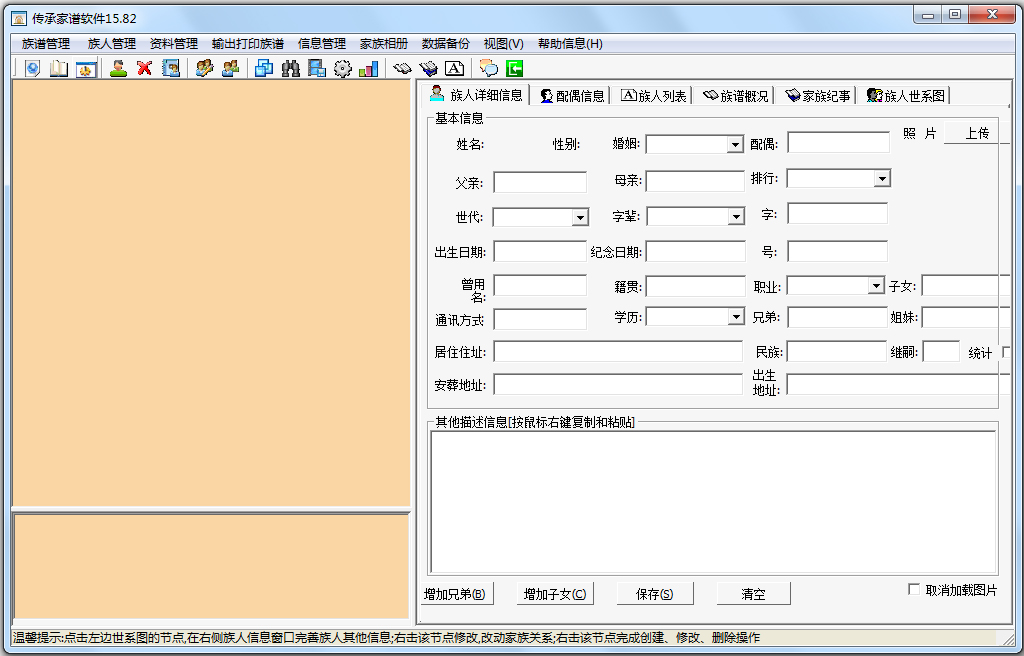This screenshot has height=656, width=1024.
Task: Click the letter A toolbar icon
Action: pyautogui.click(x=455, y=68)
